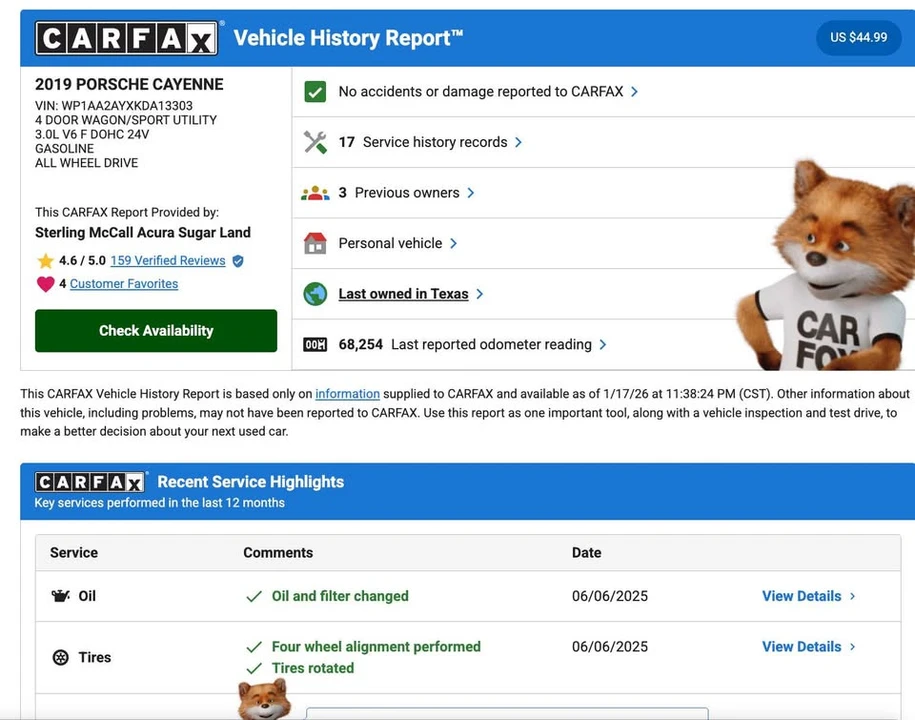Click the chevron next to Tires View Details
Image resolution: width=915 pixels, height=720 pixels.
click(853, 647)
